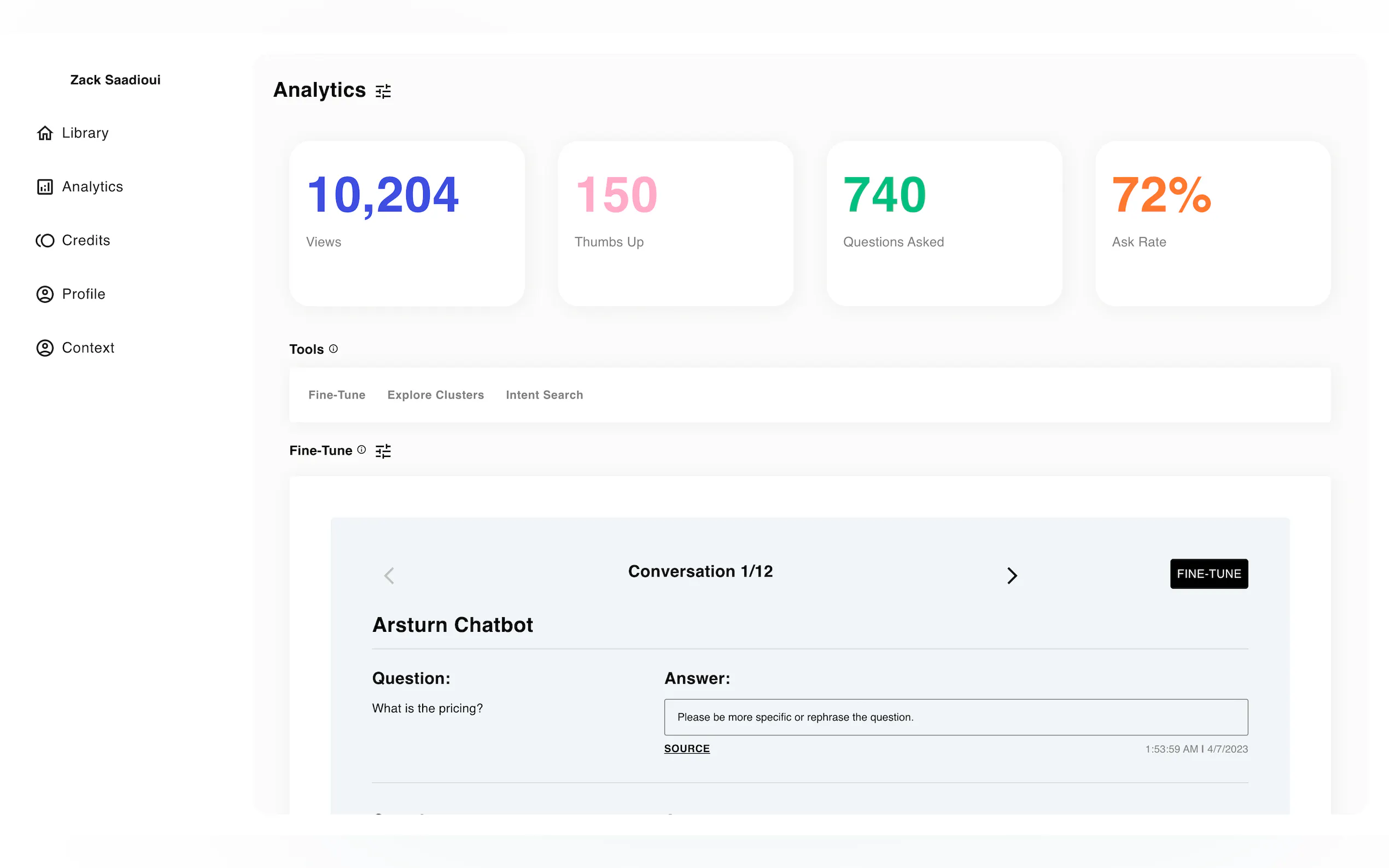Click the Zack Saadioui username
The image size is (1389, 868).
coord(115,80)
